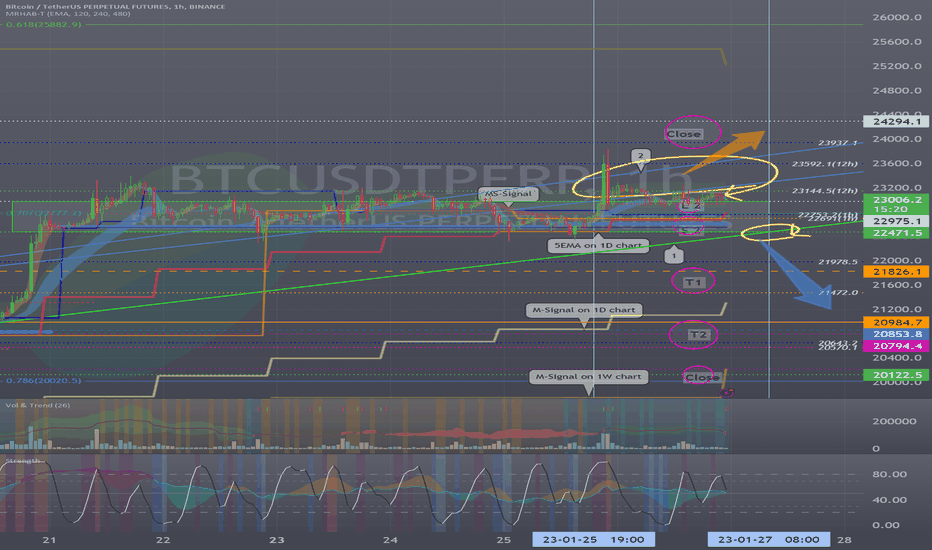The width and height of the screenshot is (932, 550).
Task: Select the Strength indicator legend
Action: pyautogui.click(x=23, y=461)
